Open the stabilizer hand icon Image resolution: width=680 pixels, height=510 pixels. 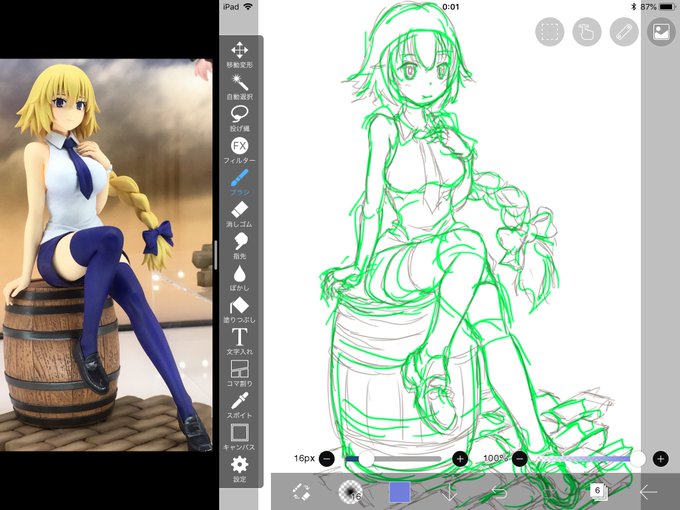587,32
